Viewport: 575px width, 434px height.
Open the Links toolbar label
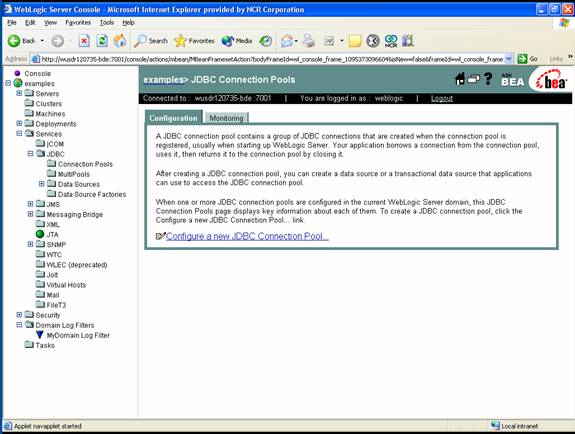556,59
